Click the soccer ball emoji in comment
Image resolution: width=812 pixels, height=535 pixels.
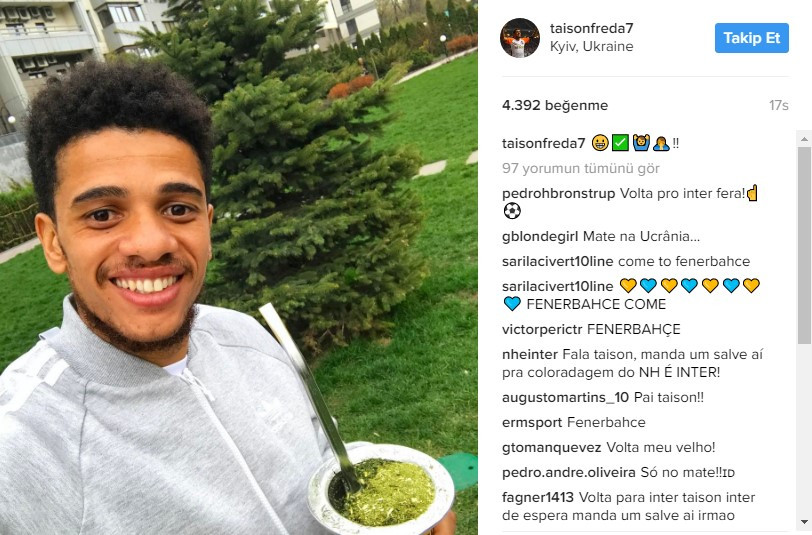(512, 211)
